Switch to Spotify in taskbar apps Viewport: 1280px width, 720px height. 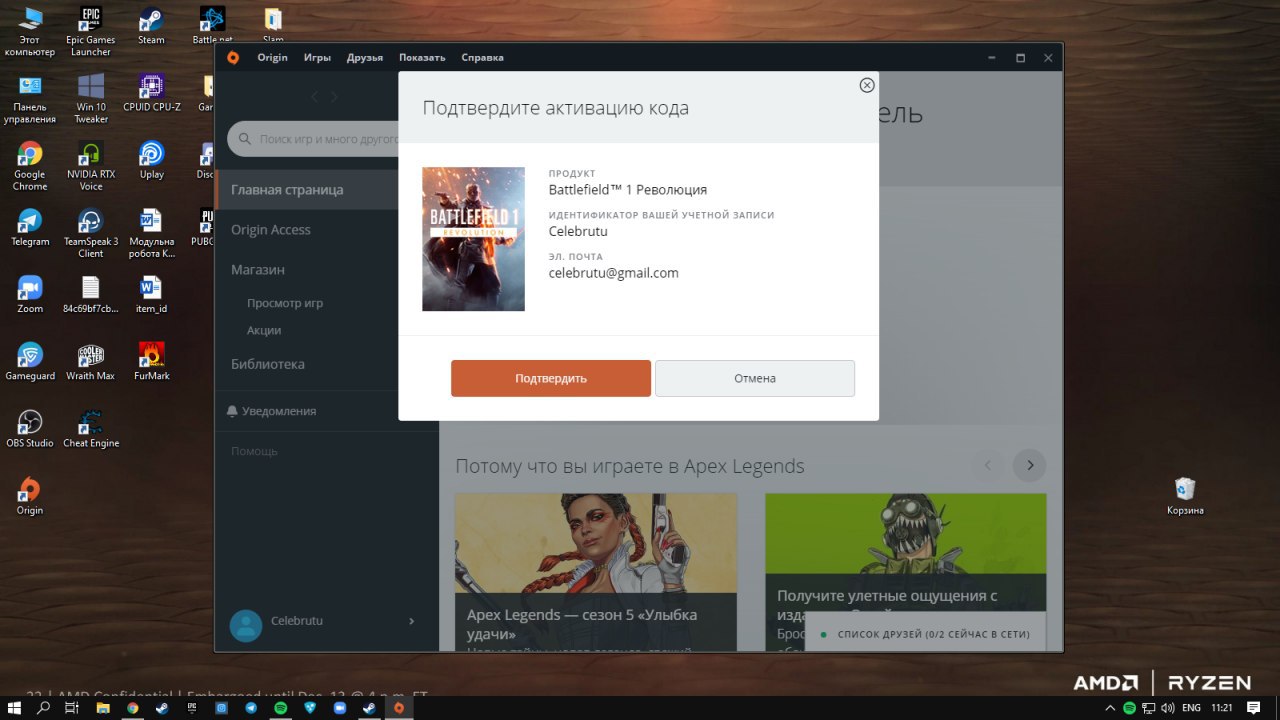pos(280,708)
